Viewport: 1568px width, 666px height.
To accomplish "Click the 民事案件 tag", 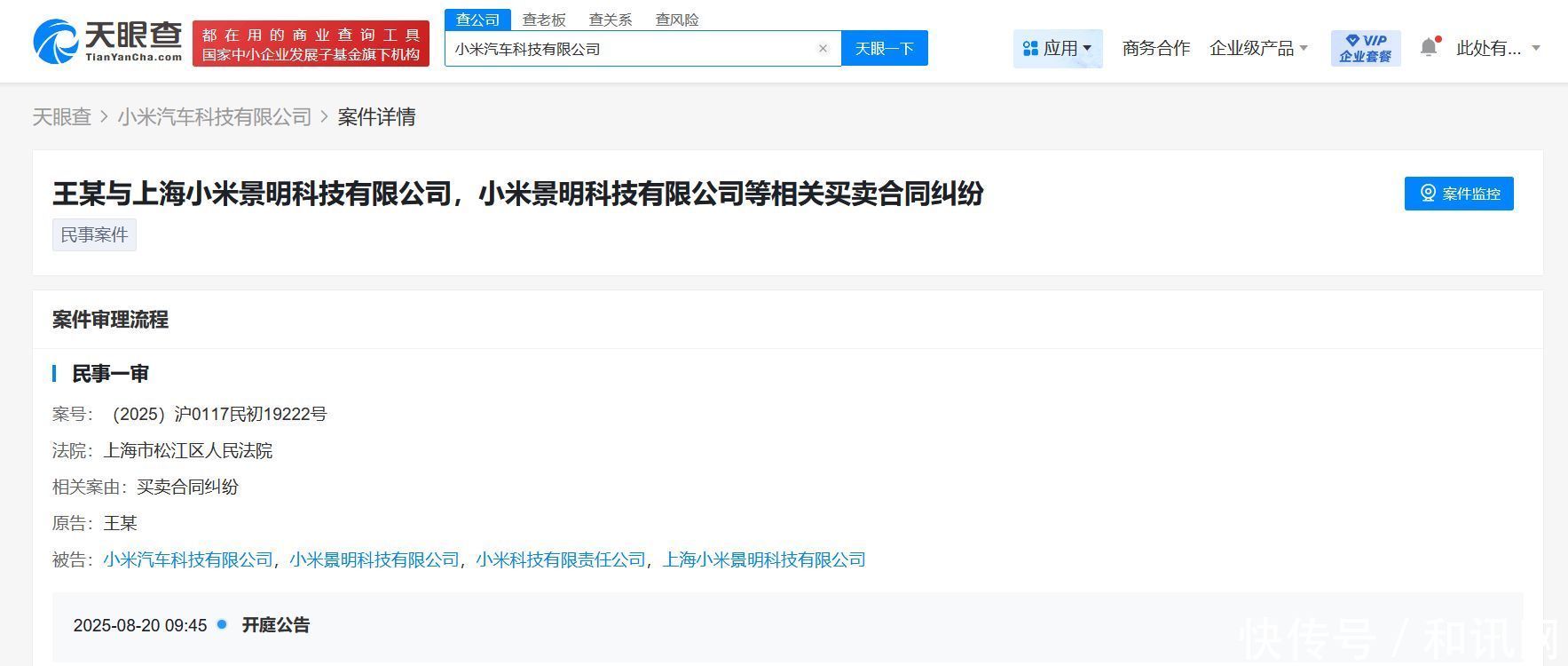I will [94, 234].
